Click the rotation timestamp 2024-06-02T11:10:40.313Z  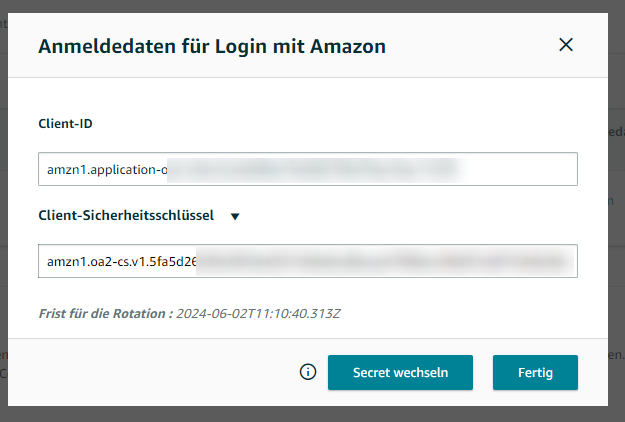point(259,313)
